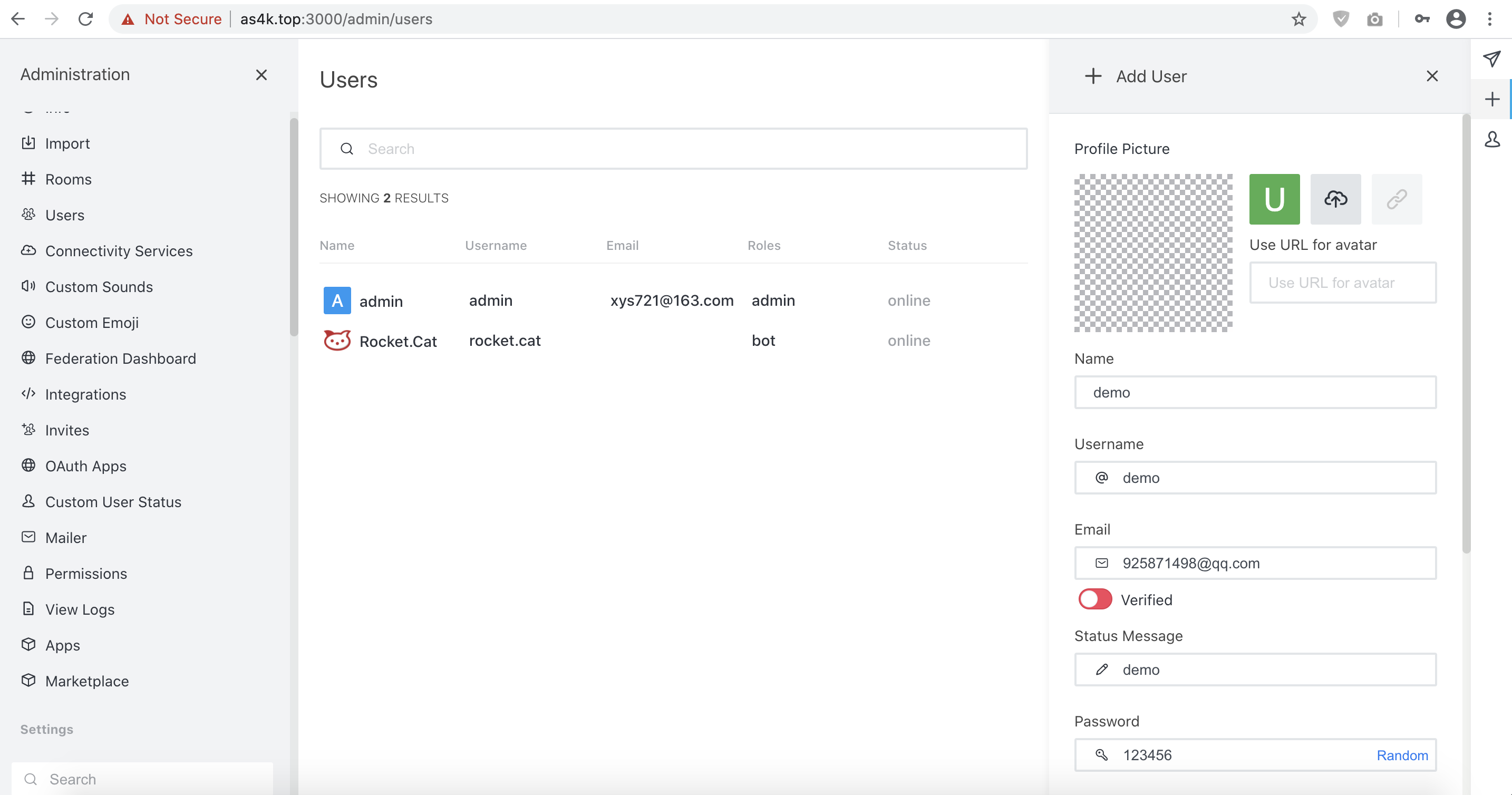Click the plus add-user icon in right rail
This screenshot has width=1512, height=795.
pos(1491,99)
